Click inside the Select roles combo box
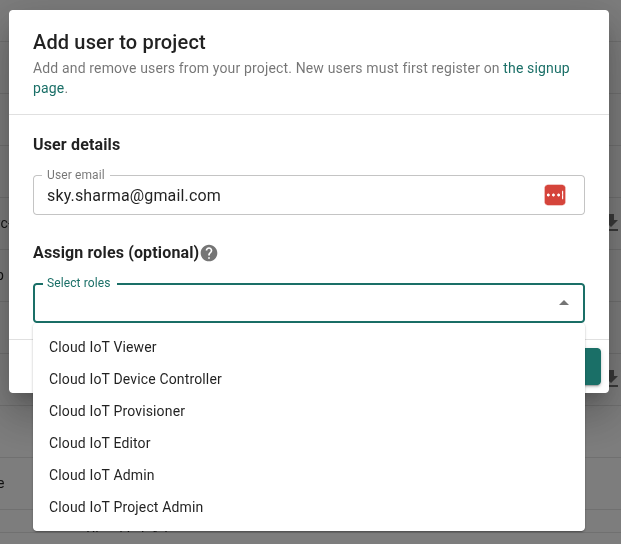The width and height of the screenshot is (621, 544). pyautogui.click(x=290, y=303)
